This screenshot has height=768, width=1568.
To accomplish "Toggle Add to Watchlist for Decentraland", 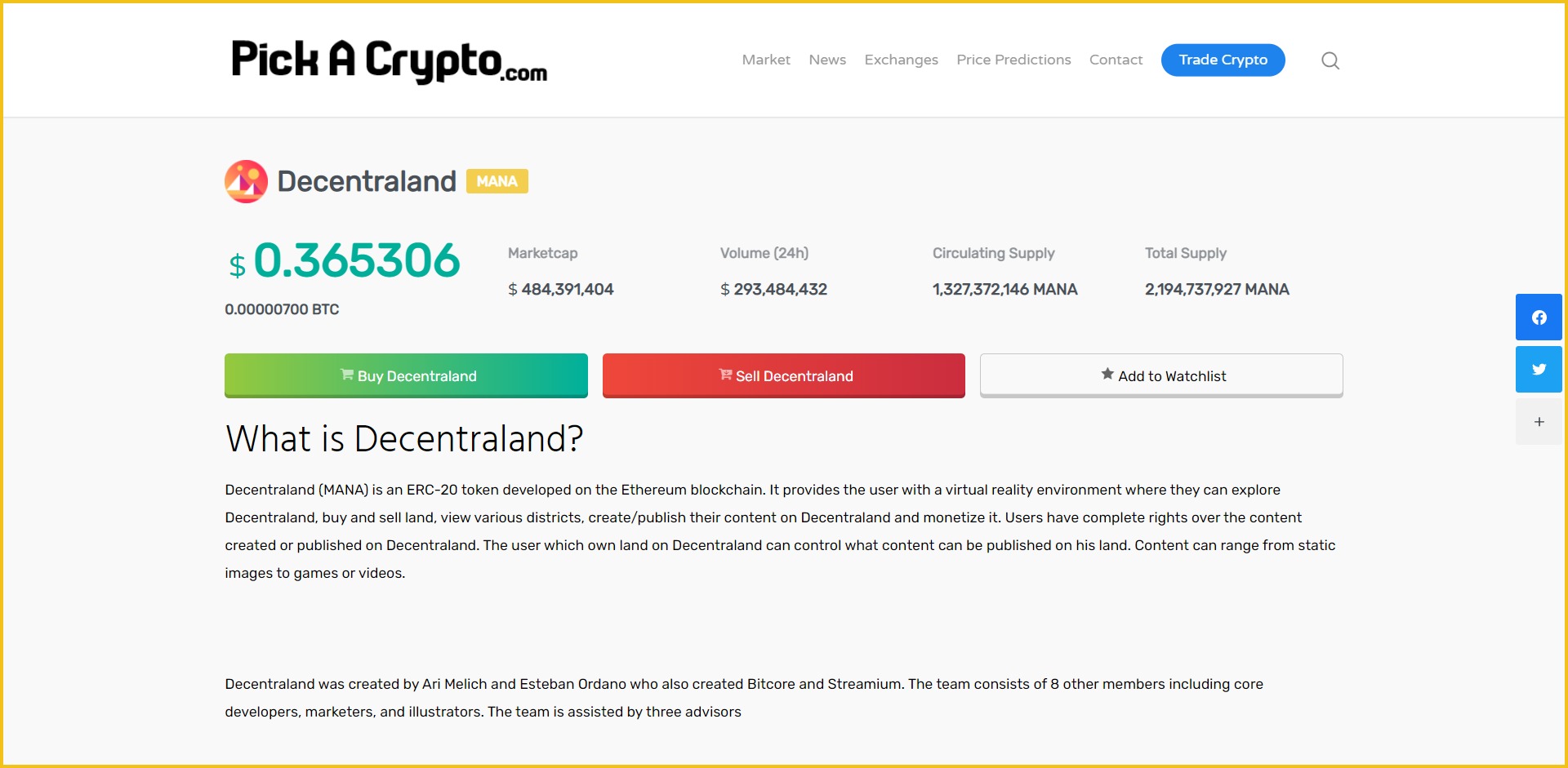I will tap(1160, 375).
